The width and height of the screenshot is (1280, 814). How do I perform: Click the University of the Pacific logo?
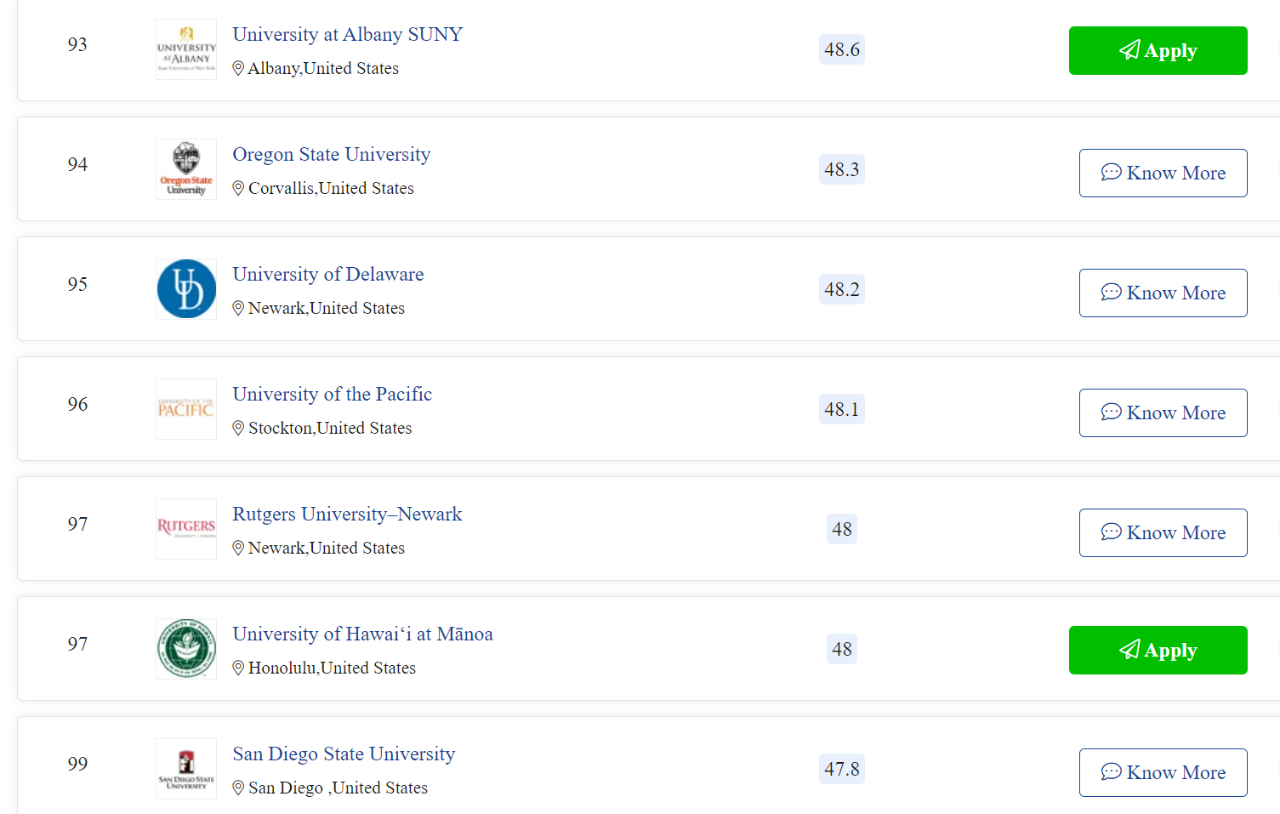[x=186, y=409]
